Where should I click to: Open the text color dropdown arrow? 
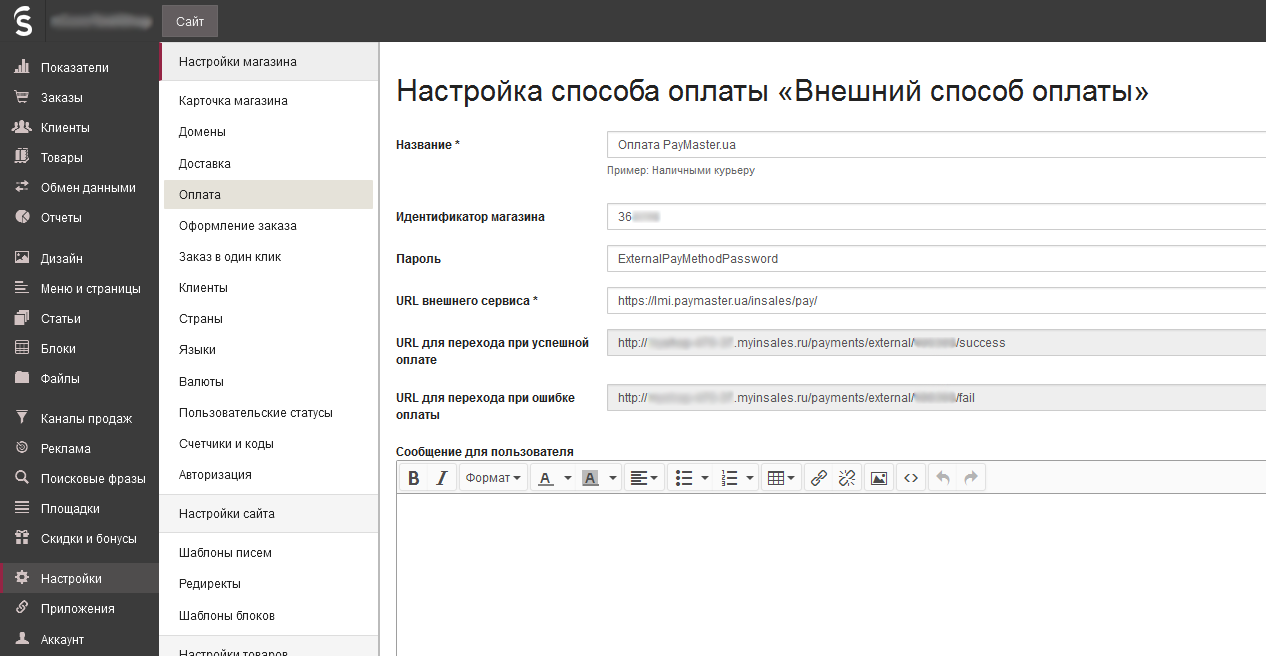coord(568,478)
